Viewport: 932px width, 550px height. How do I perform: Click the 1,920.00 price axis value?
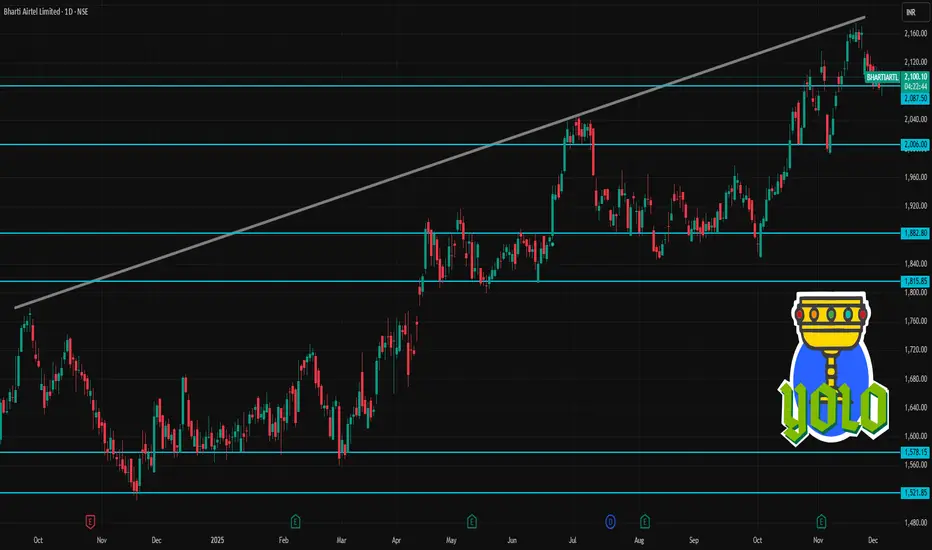click(x=915, y=206)
